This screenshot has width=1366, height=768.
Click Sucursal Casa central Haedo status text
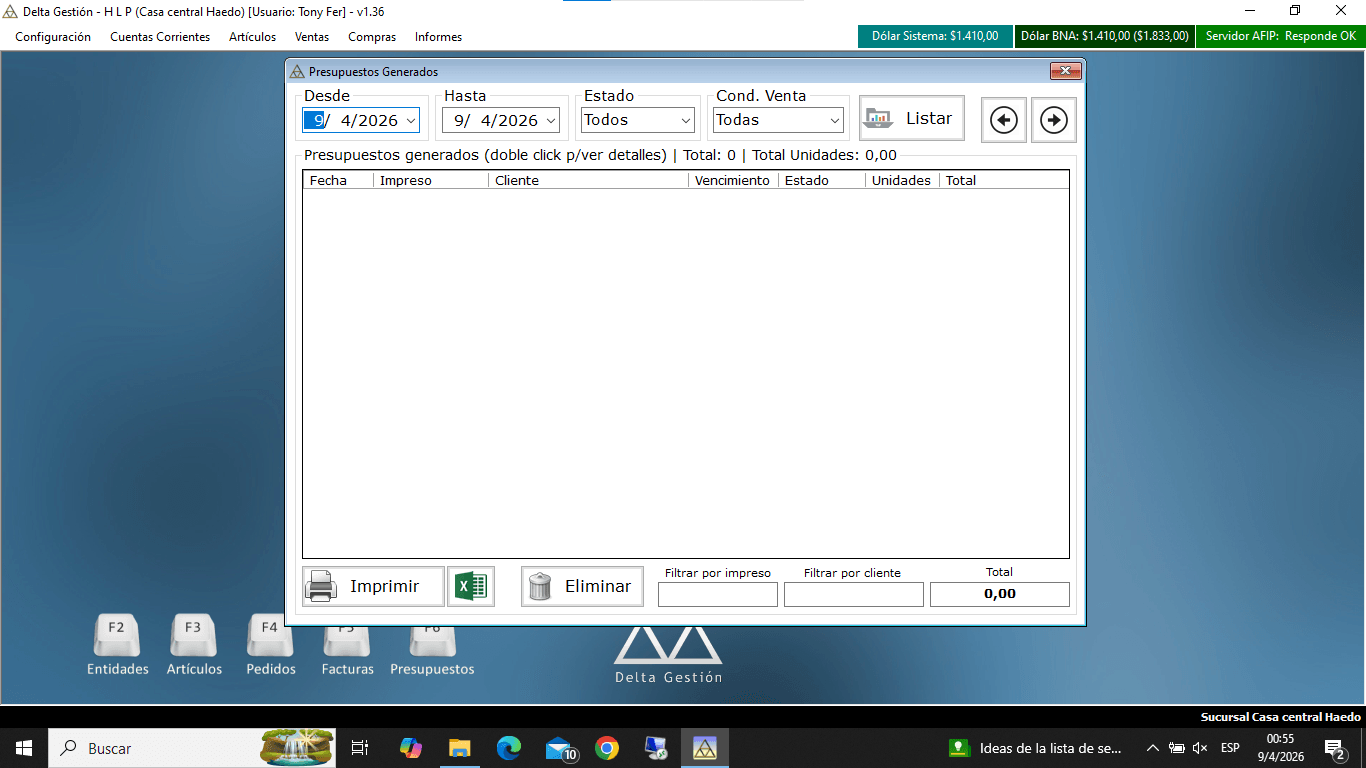pos(1280,717)
